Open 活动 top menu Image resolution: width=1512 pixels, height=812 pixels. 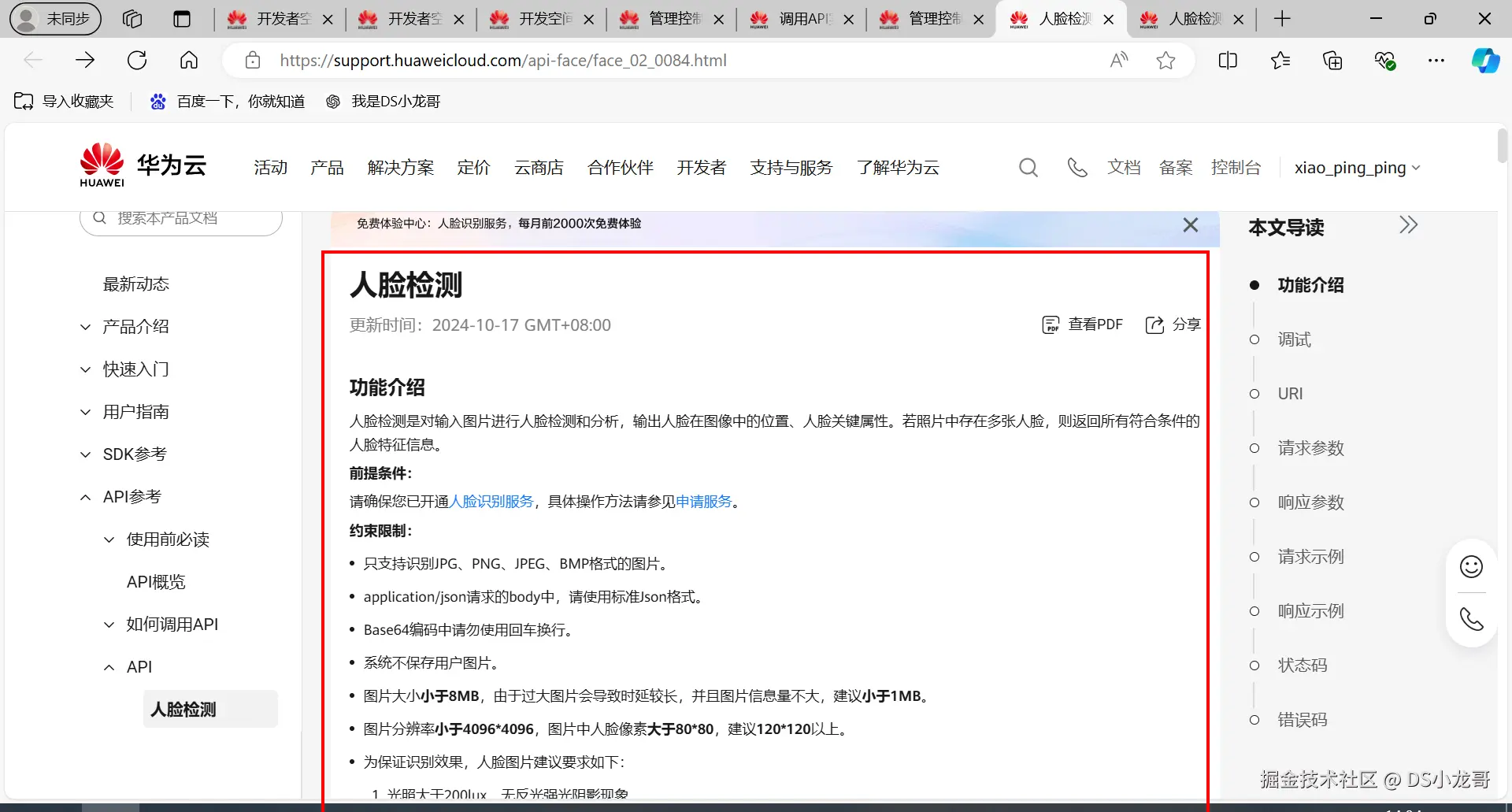[x=270, y=168]
